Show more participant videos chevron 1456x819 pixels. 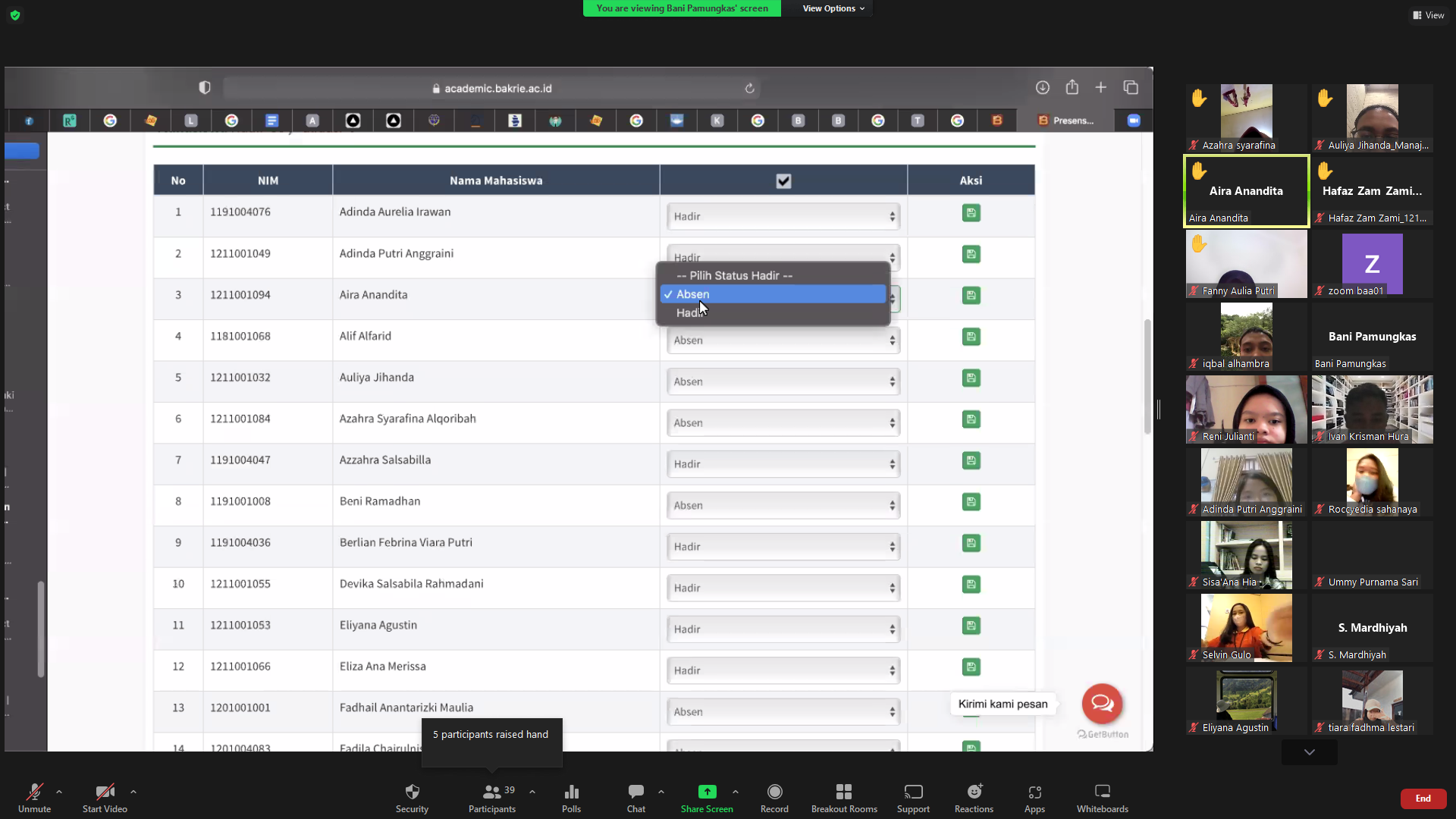1310,752
